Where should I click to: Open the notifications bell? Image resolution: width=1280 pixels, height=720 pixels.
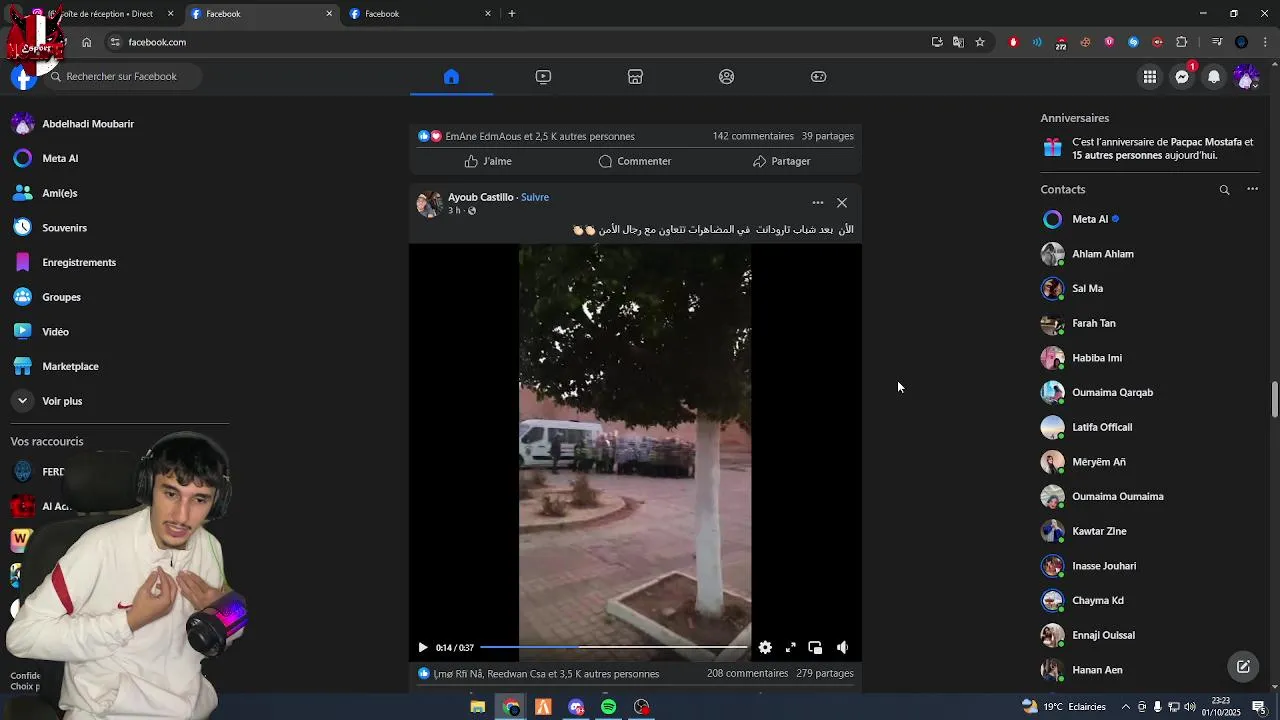[1214, 77]
